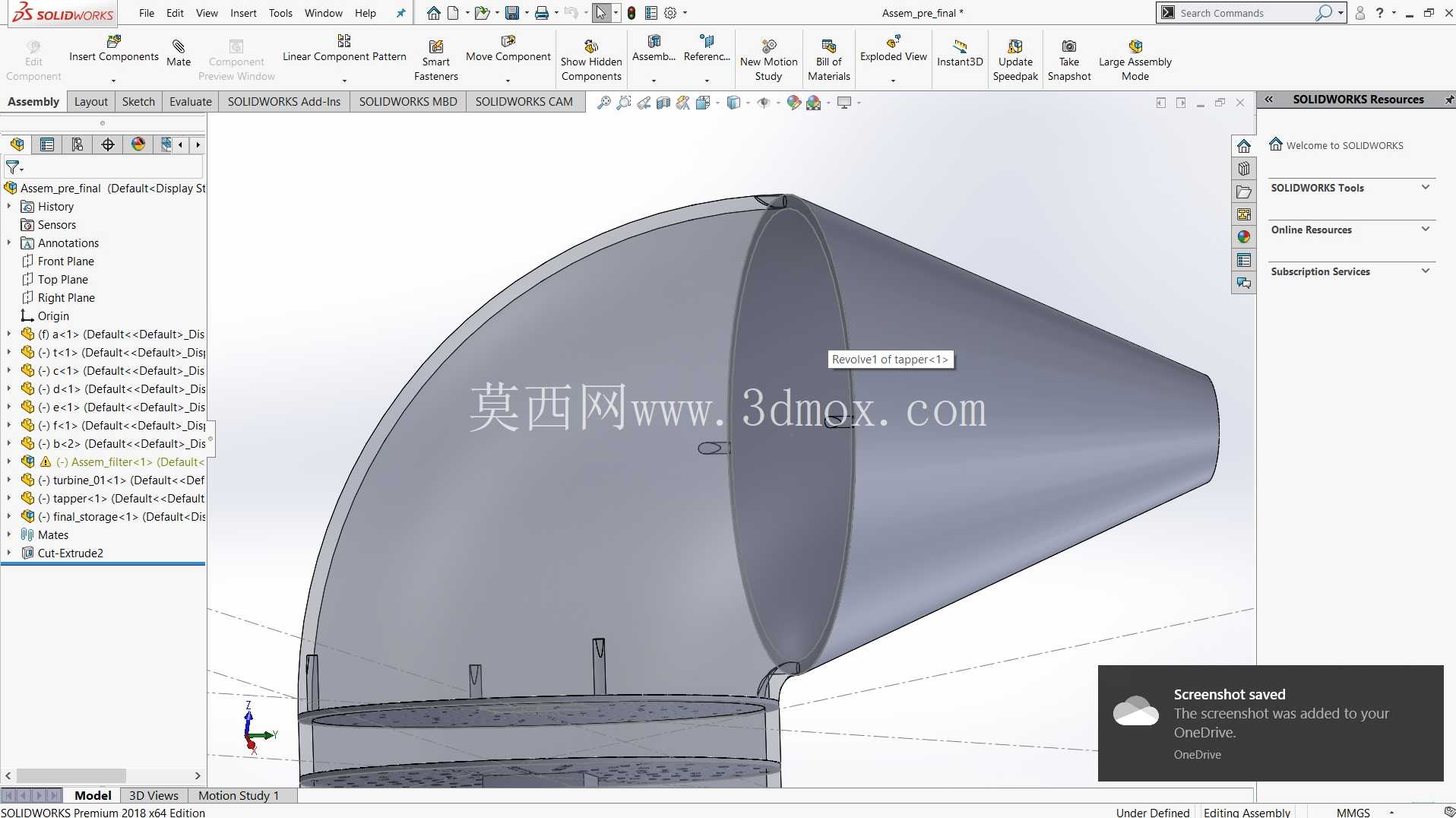Toggle Large Assembly Mode
1456x818 pixels.
[x=1135, y=61]
